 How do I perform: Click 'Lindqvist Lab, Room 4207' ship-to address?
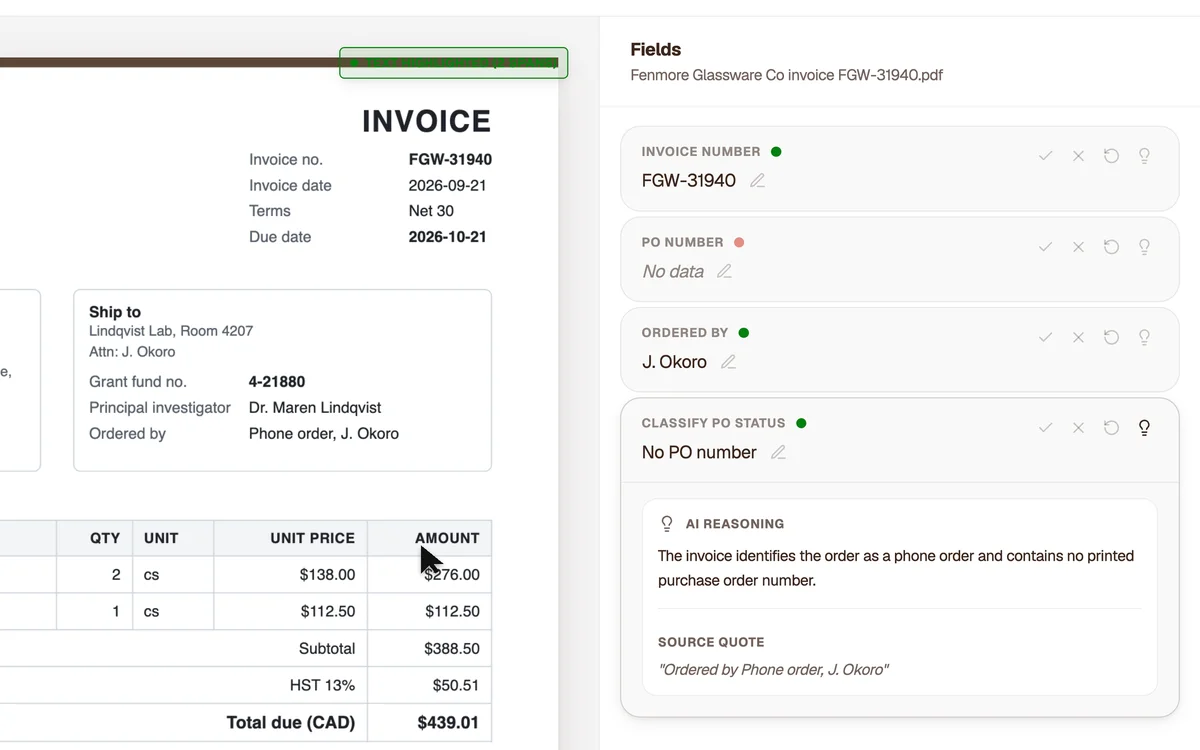coord(171,331)
